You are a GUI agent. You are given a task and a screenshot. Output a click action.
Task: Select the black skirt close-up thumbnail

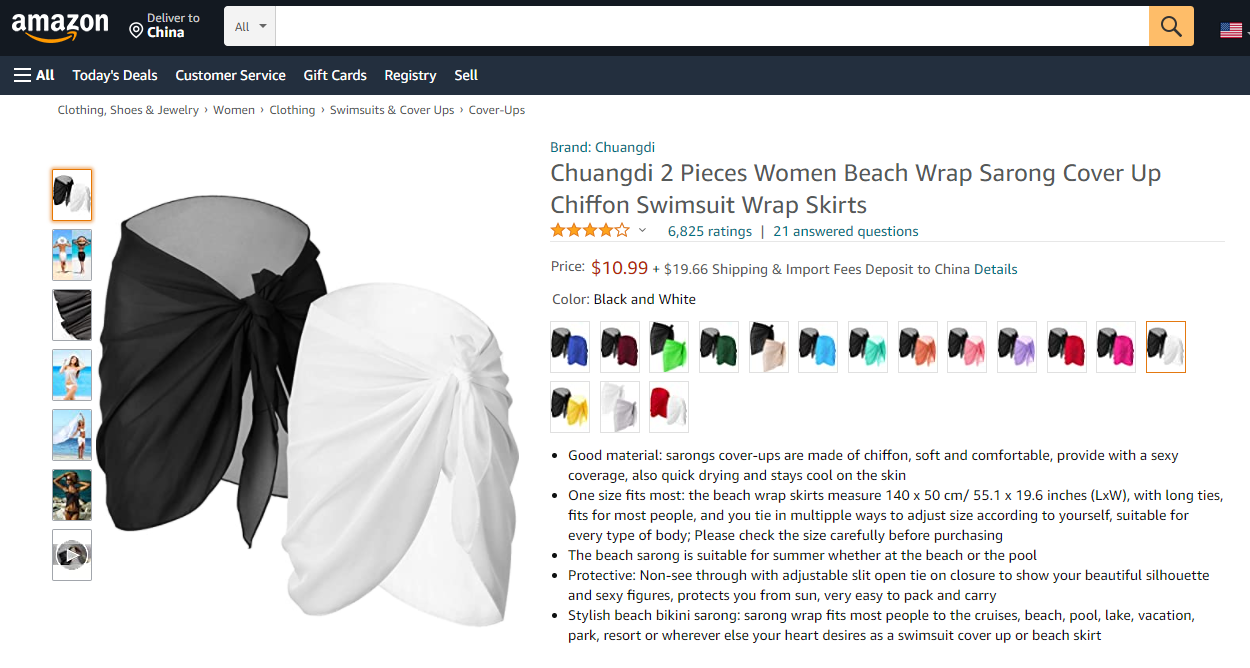pyautogui.click(x=72, y=315)
